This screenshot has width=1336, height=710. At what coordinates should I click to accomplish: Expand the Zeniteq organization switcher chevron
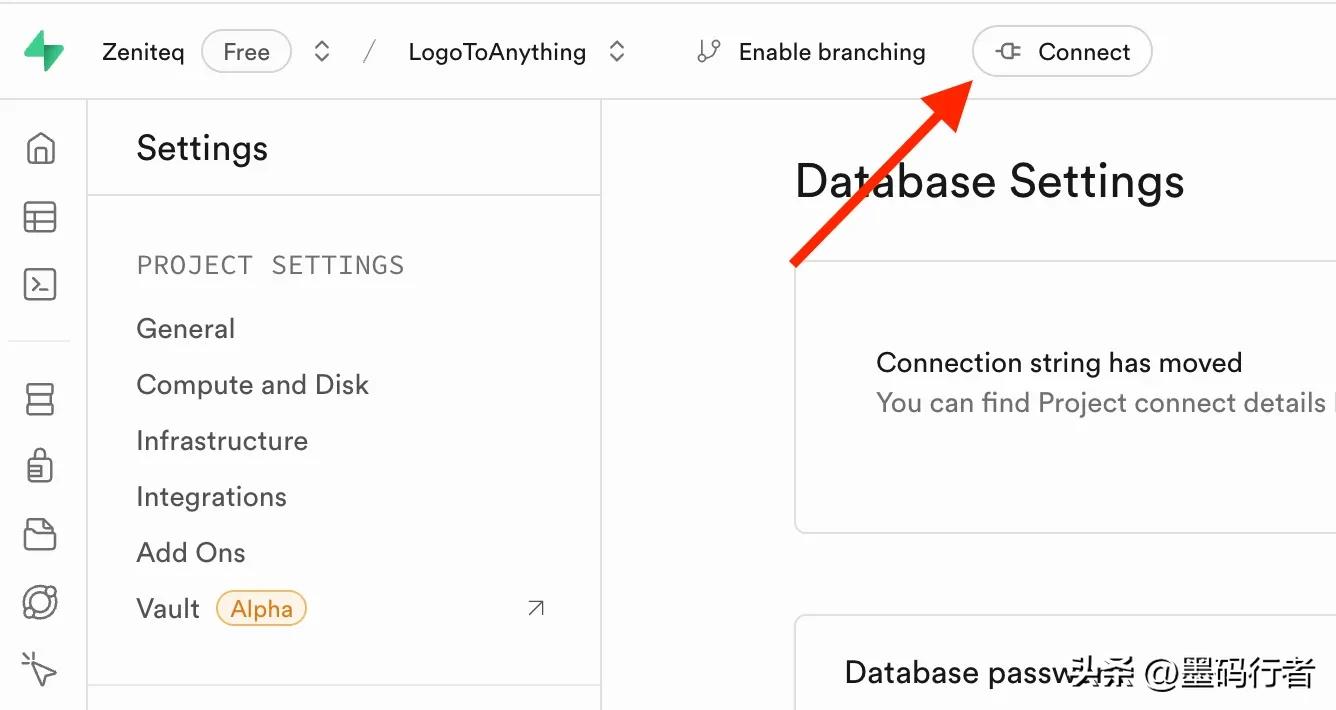(x=322, y=52)
